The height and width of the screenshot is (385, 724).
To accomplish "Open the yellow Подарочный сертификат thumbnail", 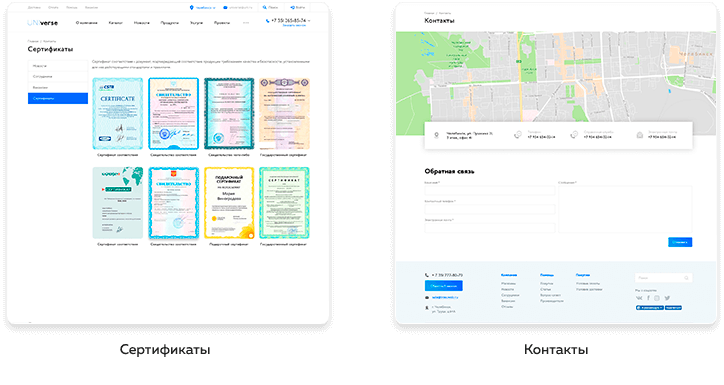I will (229, 203).
